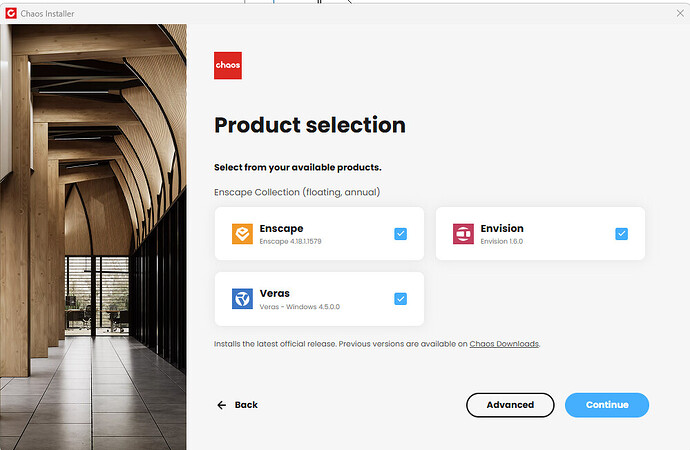This screenshot has width=690, height=450.
Task: Click the Chaos Installer title bar icon
Action: [11, 14]
